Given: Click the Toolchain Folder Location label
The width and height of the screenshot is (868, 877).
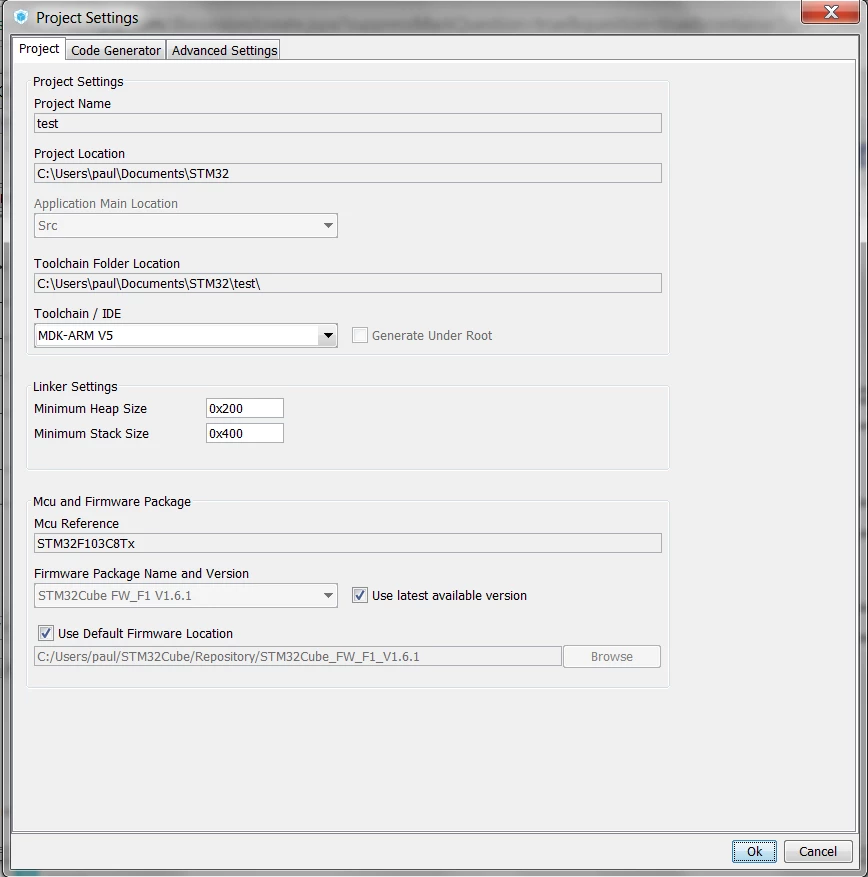Looking at the screenshot, I should click(x=107, y=263).
